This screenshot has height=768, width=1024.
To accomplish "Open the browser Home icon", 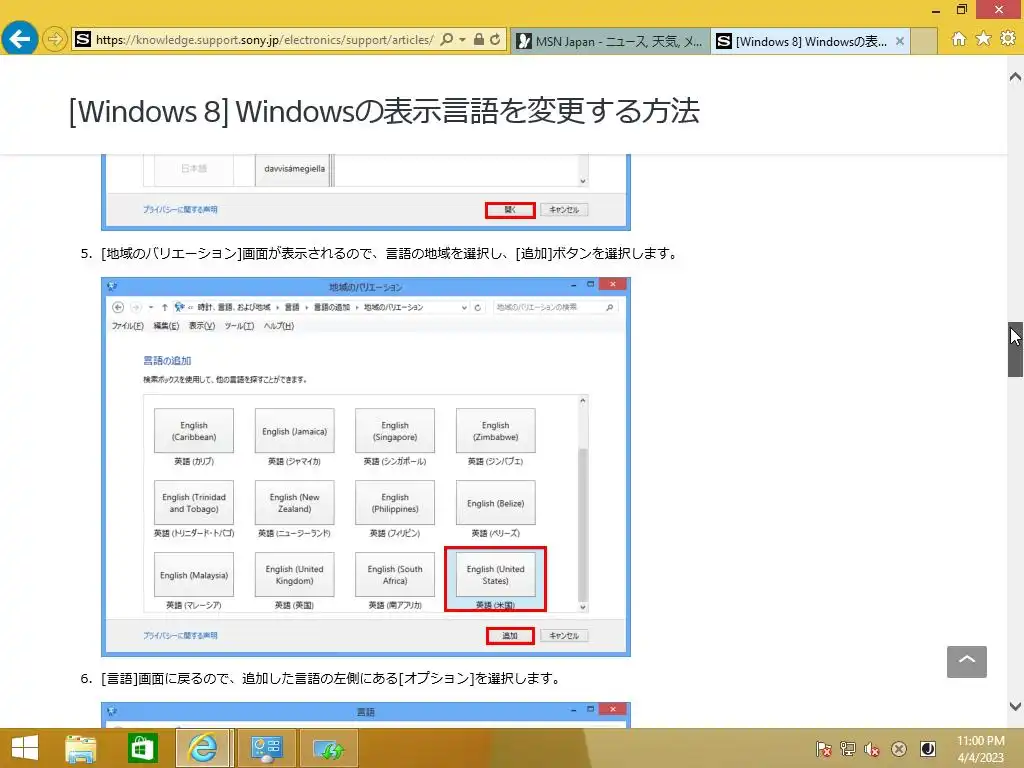I will point(959,39).
